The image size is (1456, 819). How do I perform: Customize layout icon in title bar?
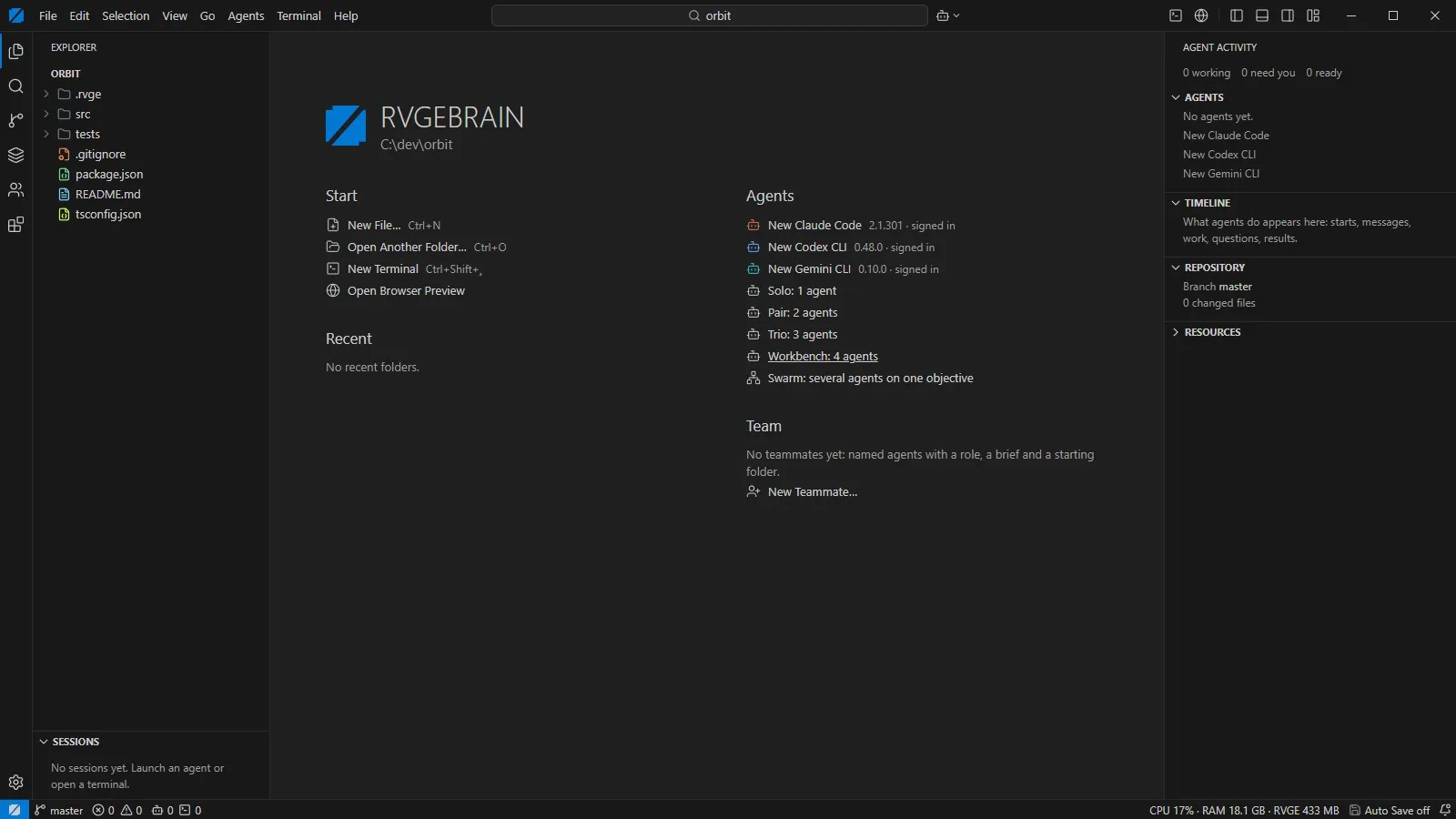(1313, 15)
